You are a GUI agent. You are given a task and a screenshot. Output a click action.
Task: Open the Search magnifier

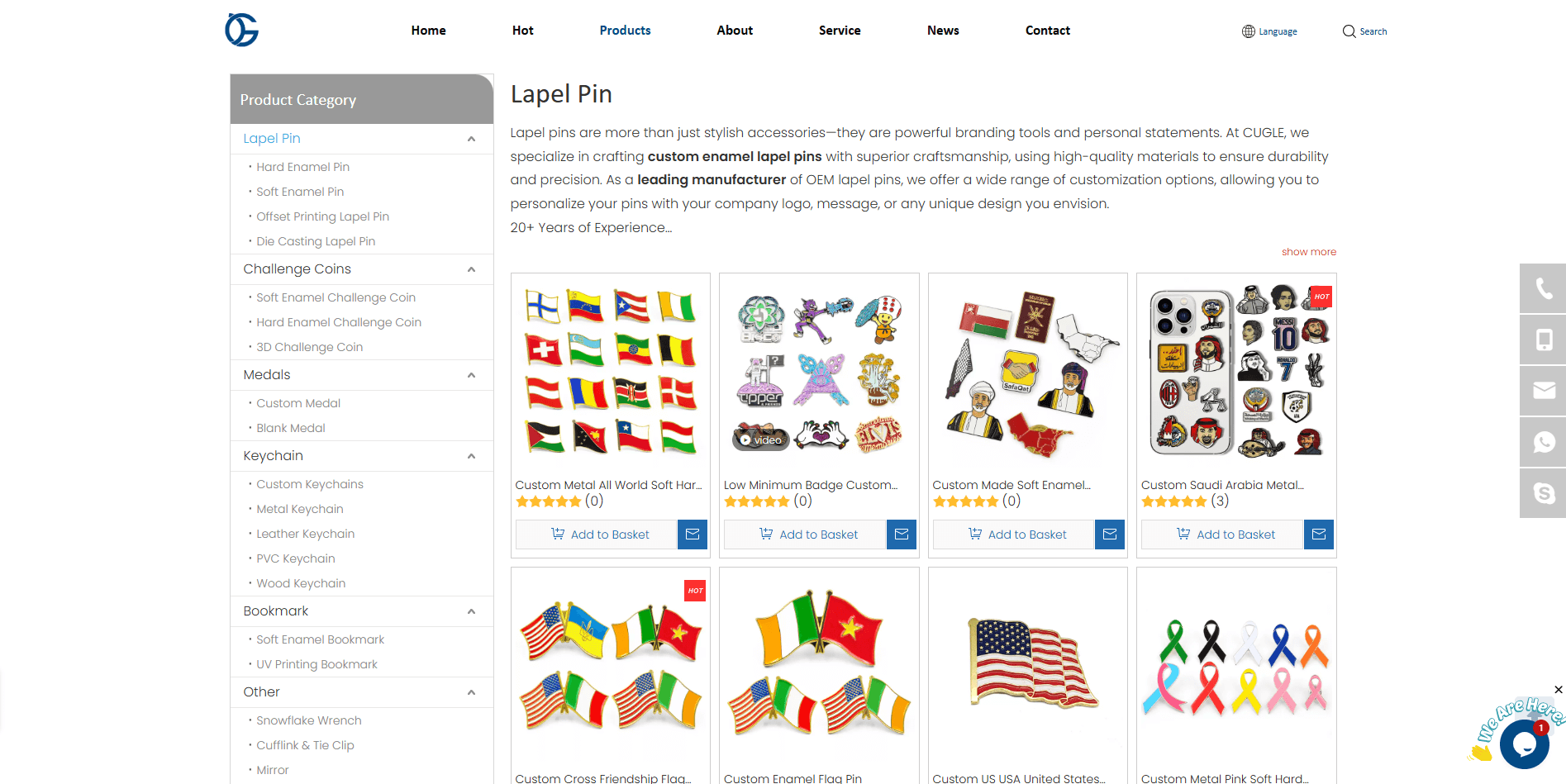(1364, 31)
